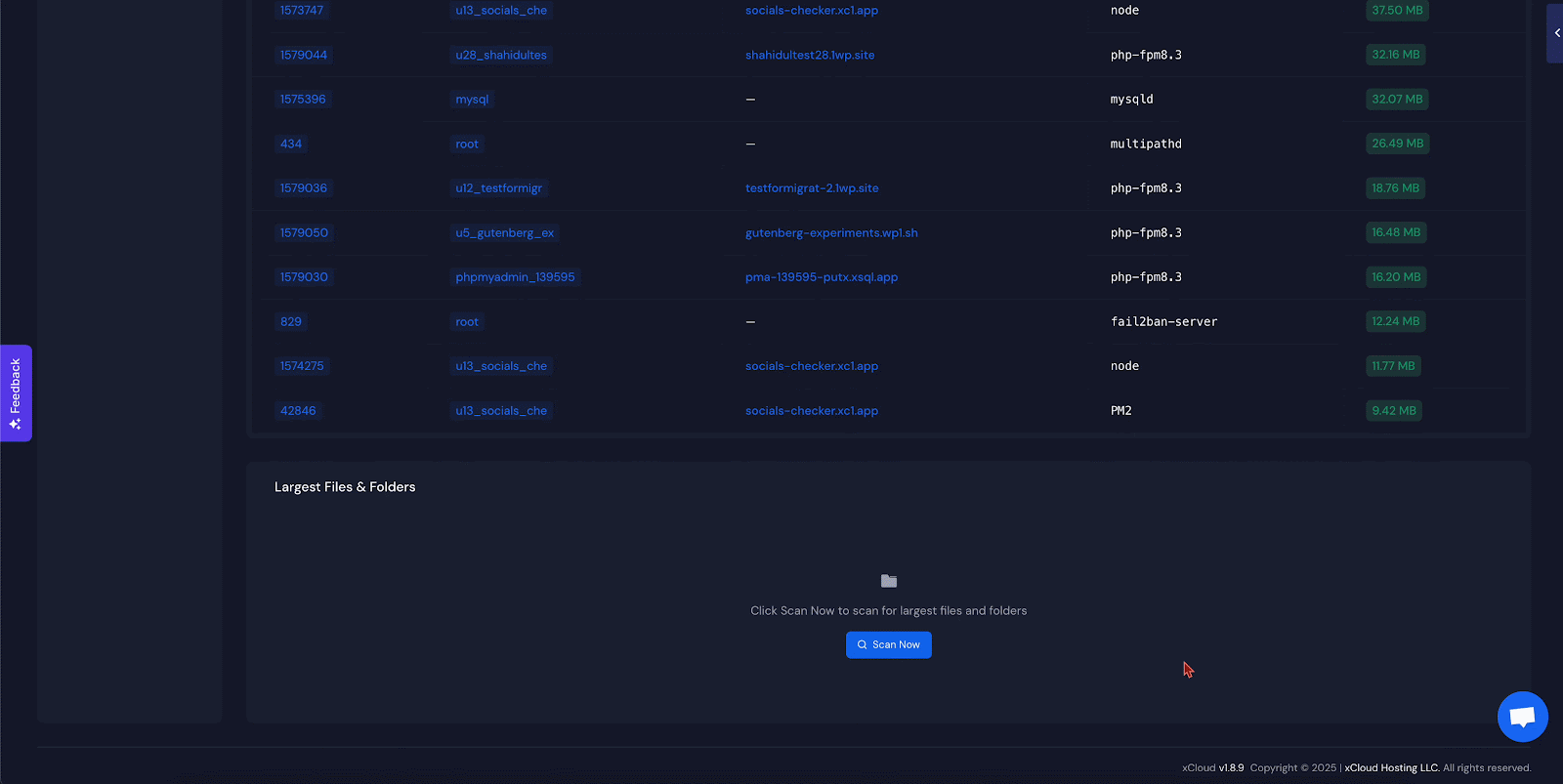The image size is (1563, 784).
Task: Open the Feedback side tab
Action: (16, 393)
